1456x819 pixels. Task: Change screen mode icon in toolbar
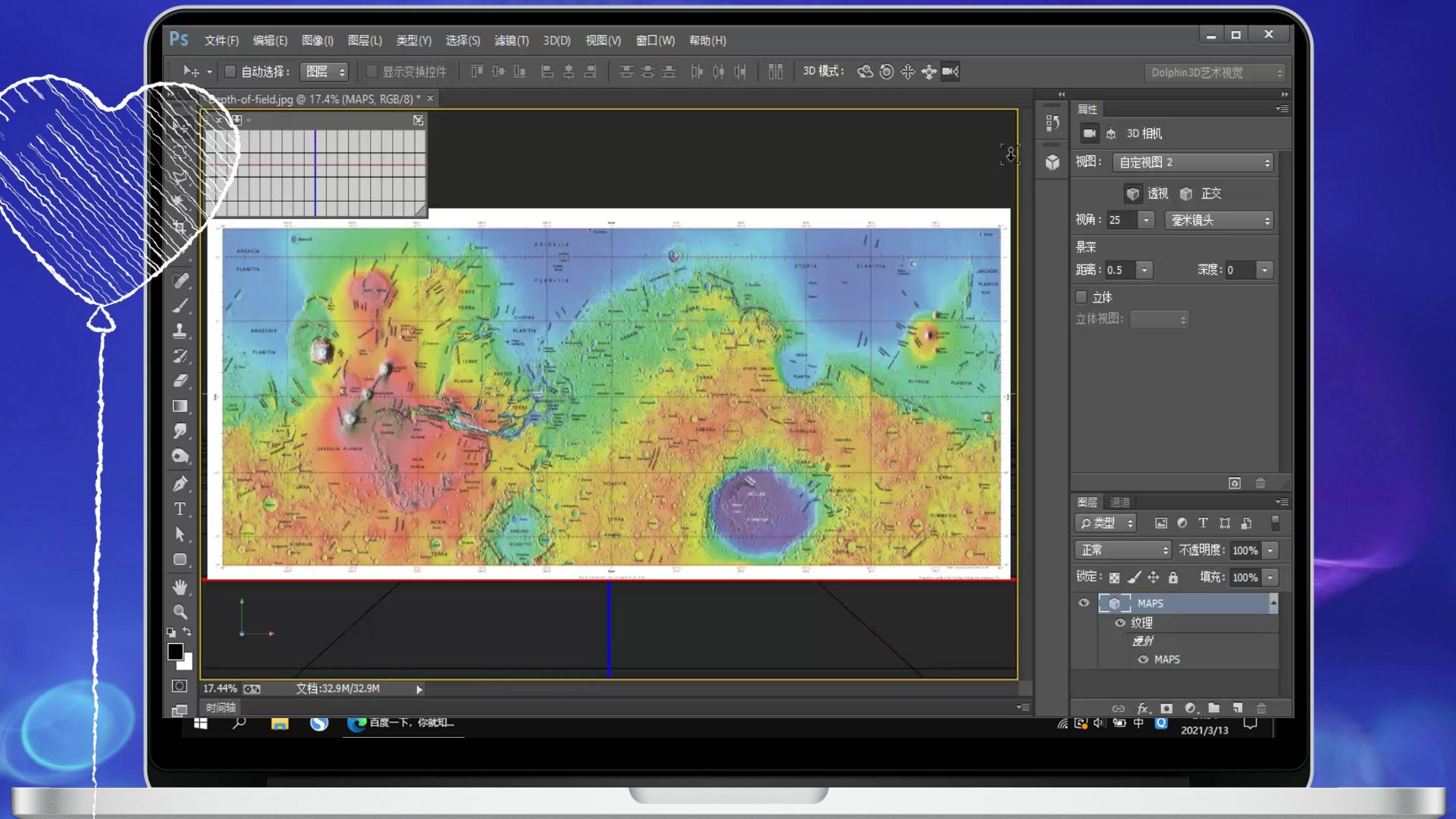coord(180,711)
